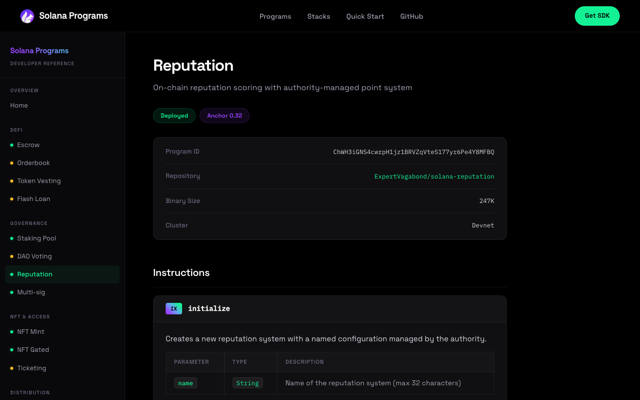Click the name parameter description text

pos(373,383)
